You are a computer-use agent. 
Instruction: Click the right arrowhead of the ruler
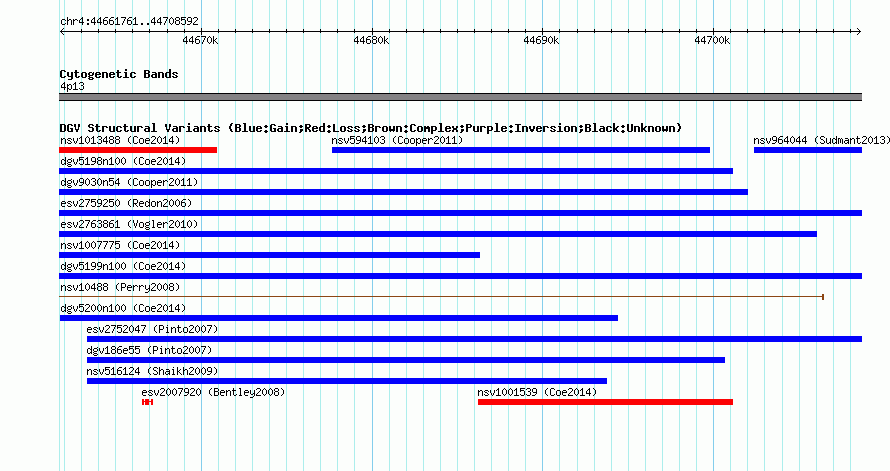[x=859, y=32]
